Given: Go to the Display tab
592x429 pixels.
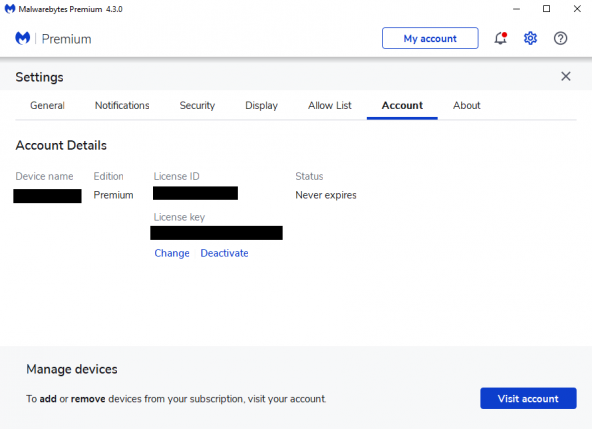Looking at the screenshot, I should click(x=261, y=105).
